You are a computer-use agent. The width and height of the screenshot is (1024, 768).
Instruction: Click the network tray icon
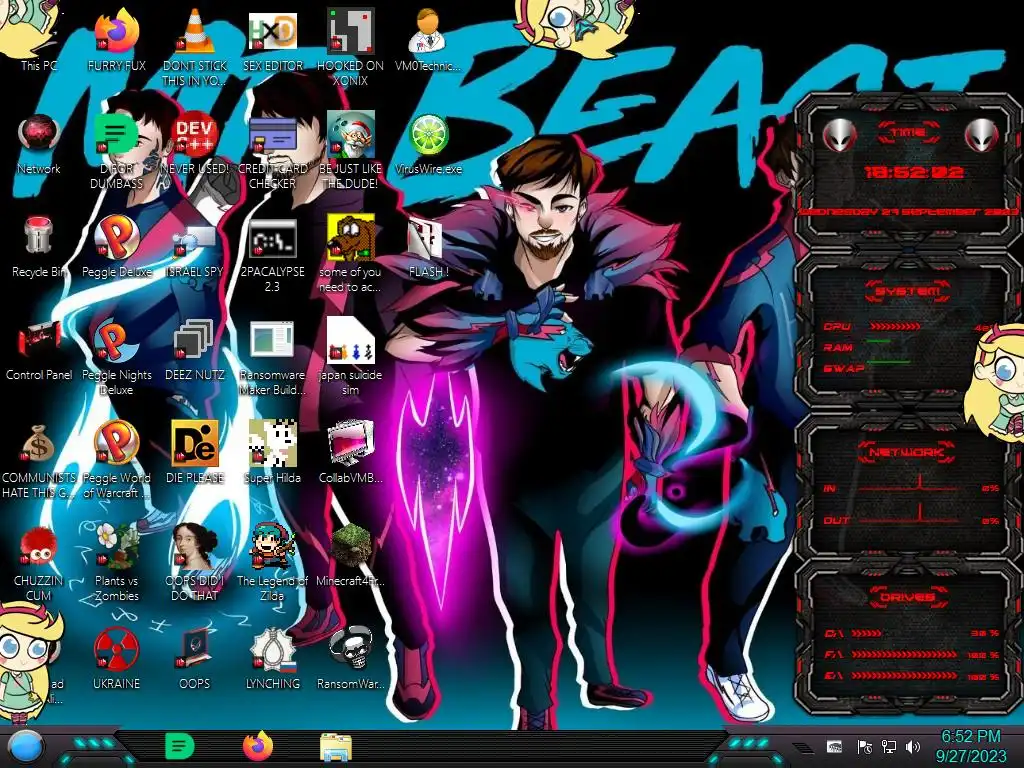click(x=889, y=746)
